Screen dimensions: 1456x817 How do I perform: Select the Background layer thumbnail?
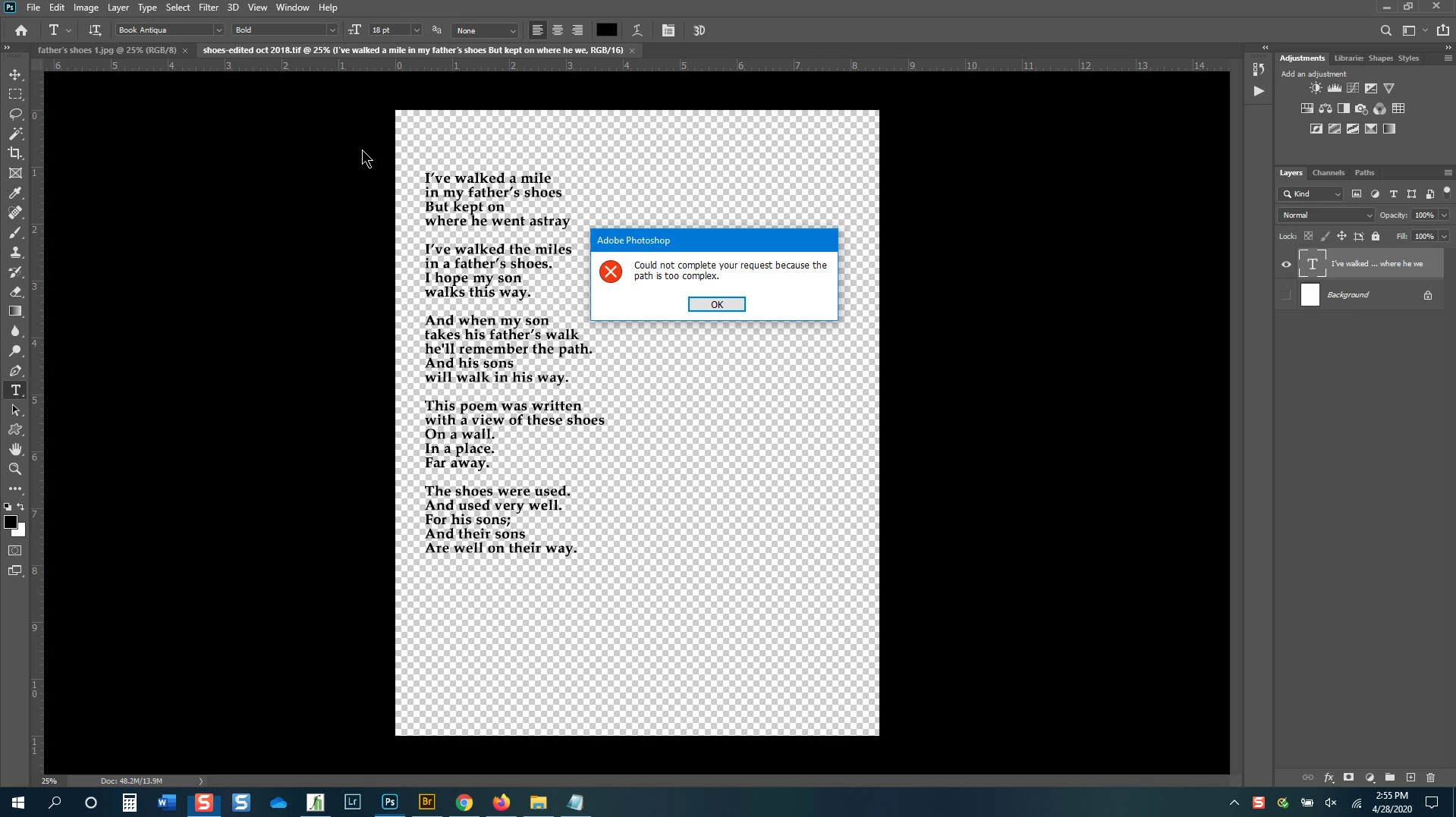pos(1310,295)
